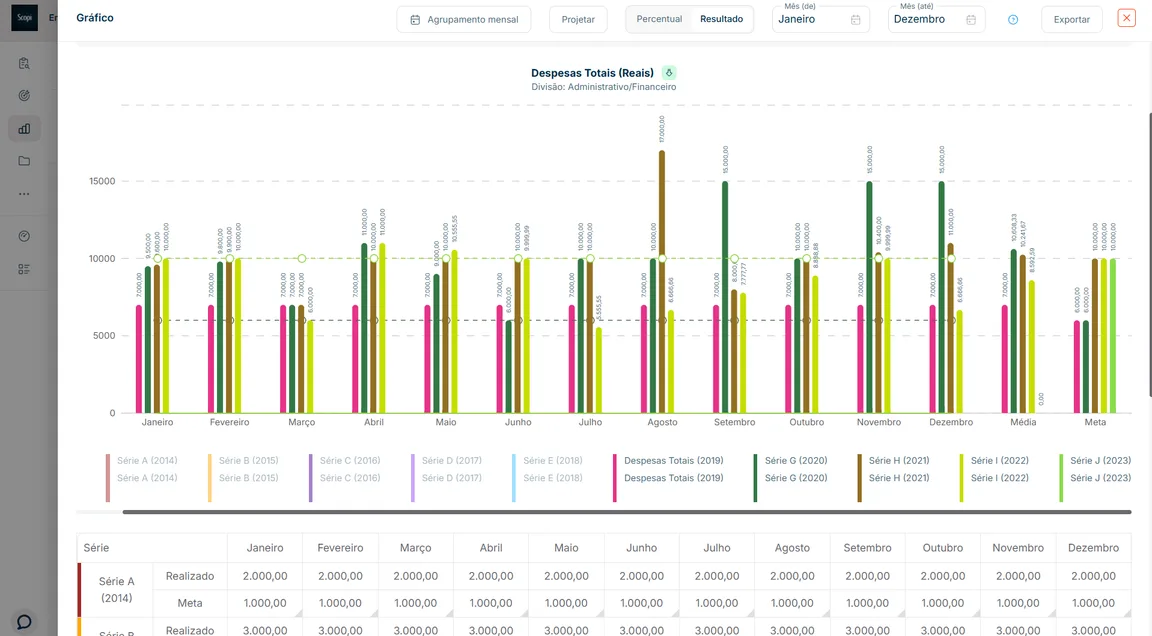Click the vertical scrollbar at right edge
Viewport: 1152px width, 636px height.
(x=1150, y=255)
